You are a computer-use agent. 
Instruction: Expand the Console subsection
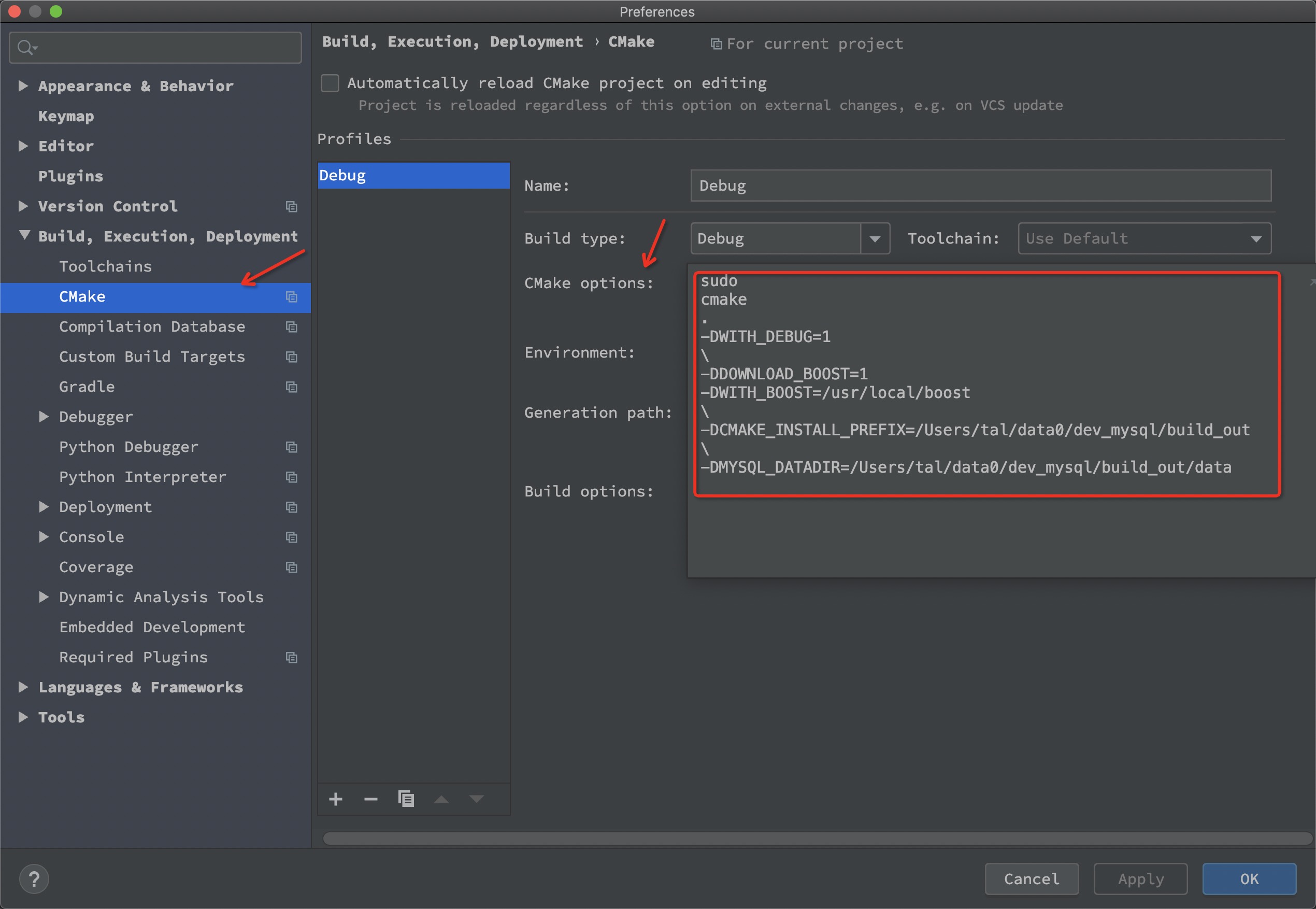[44, 537]
